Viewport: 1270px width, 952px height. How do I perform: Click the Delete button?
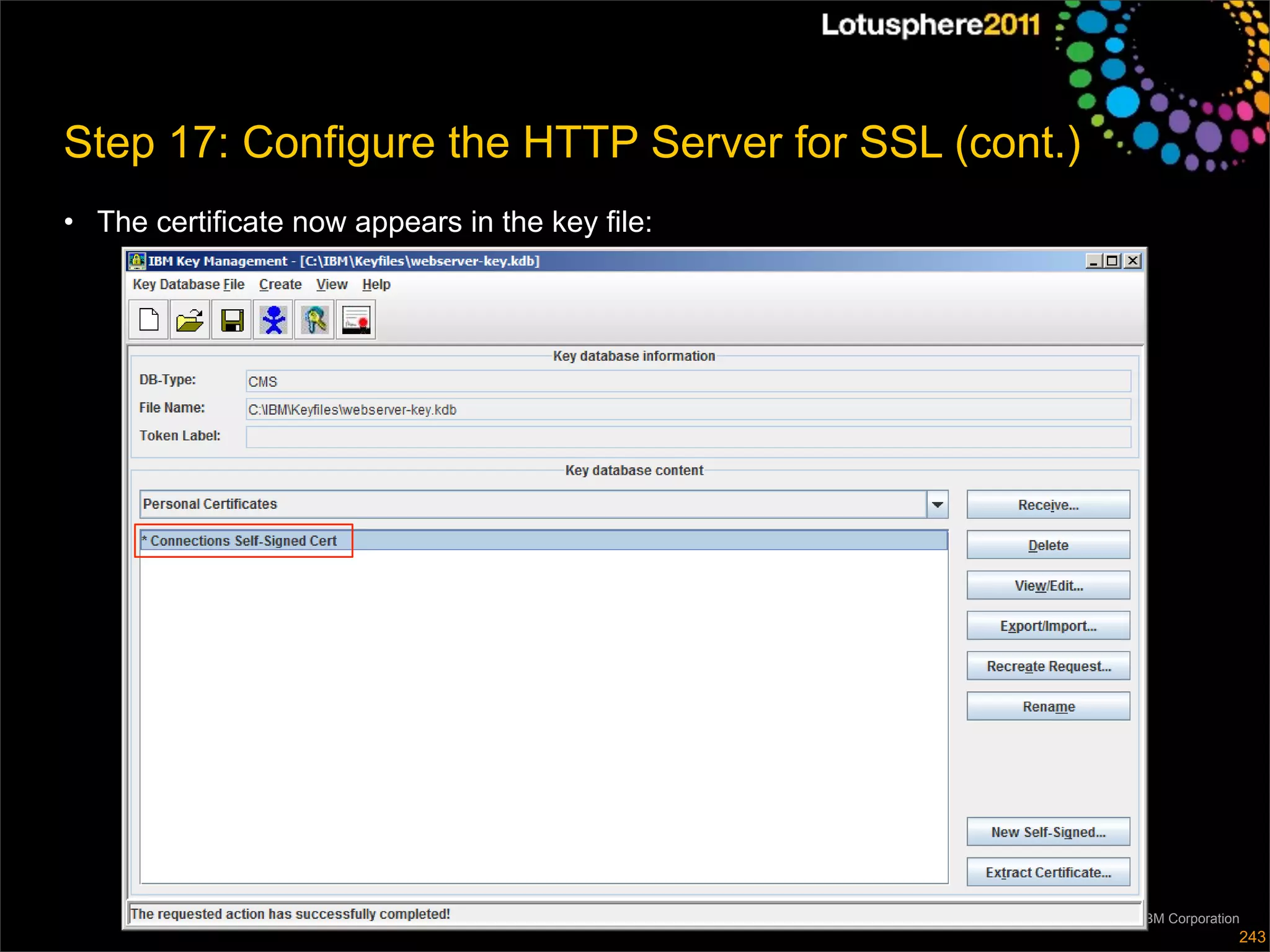click(1048, 545)
